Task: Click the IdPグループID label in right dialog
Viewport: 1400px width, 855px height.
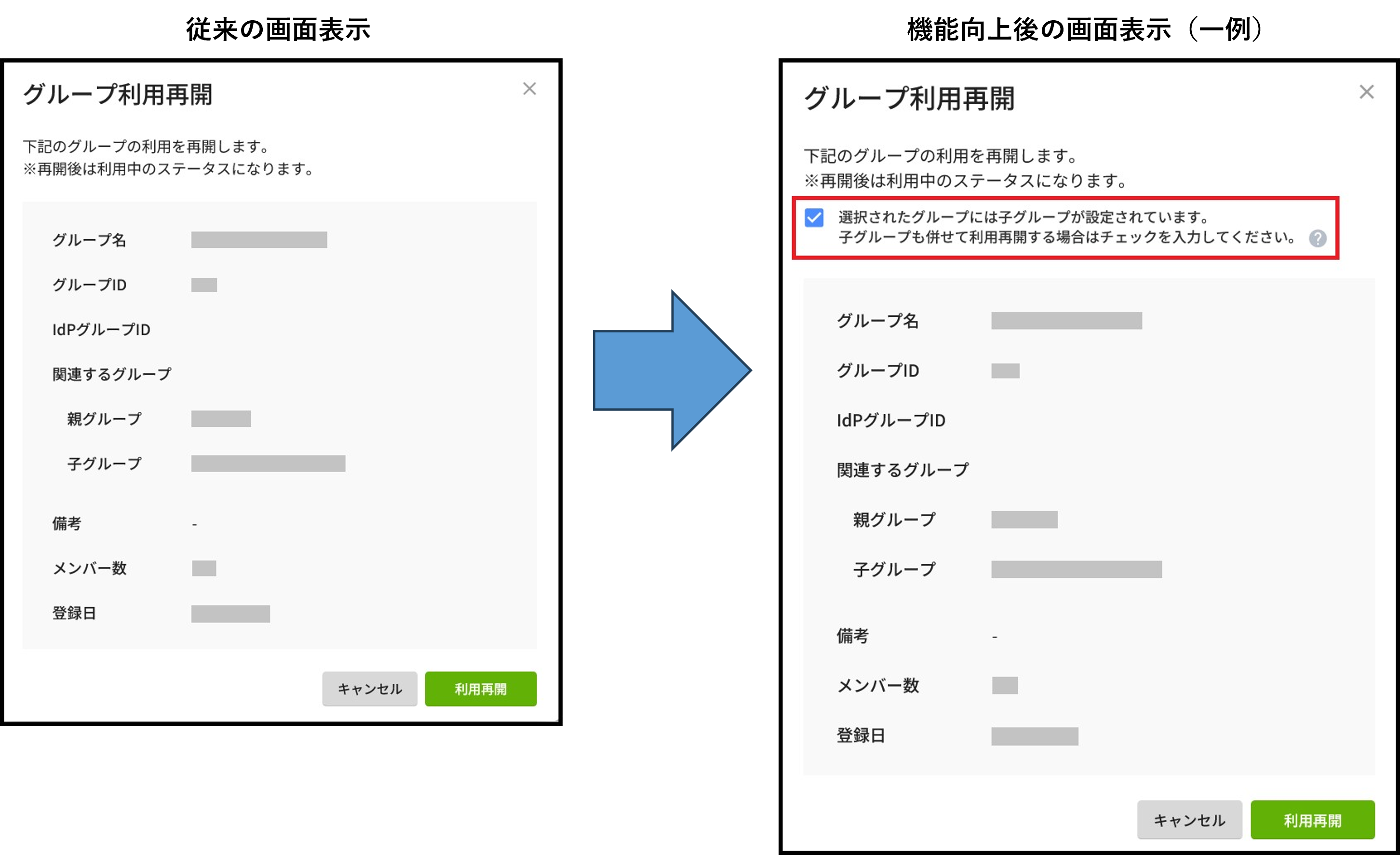Action: coord(891,420)
